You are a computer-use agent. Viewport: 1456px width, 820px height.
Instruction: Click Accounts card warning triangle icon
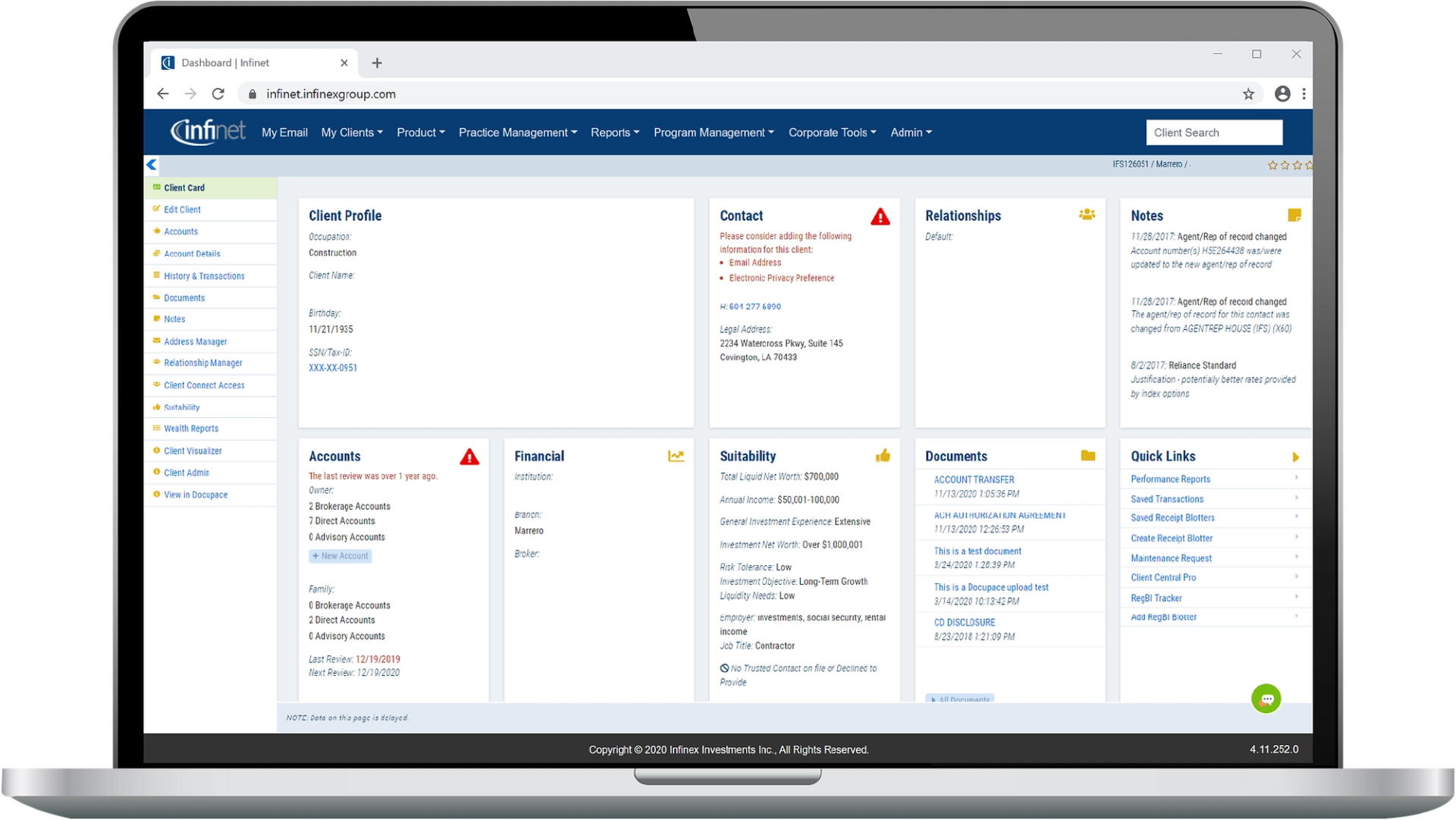point(469,457)
